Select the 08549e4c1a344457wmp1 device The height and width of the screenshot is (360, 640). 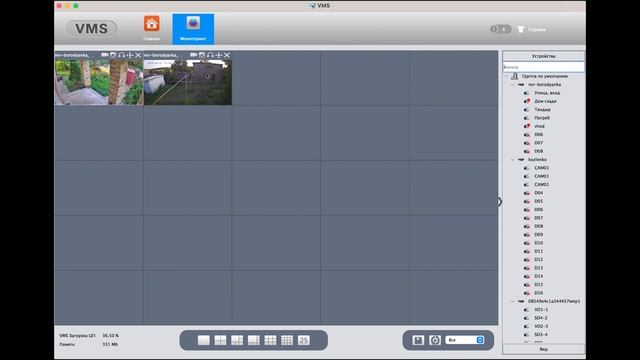click(554, 301)
